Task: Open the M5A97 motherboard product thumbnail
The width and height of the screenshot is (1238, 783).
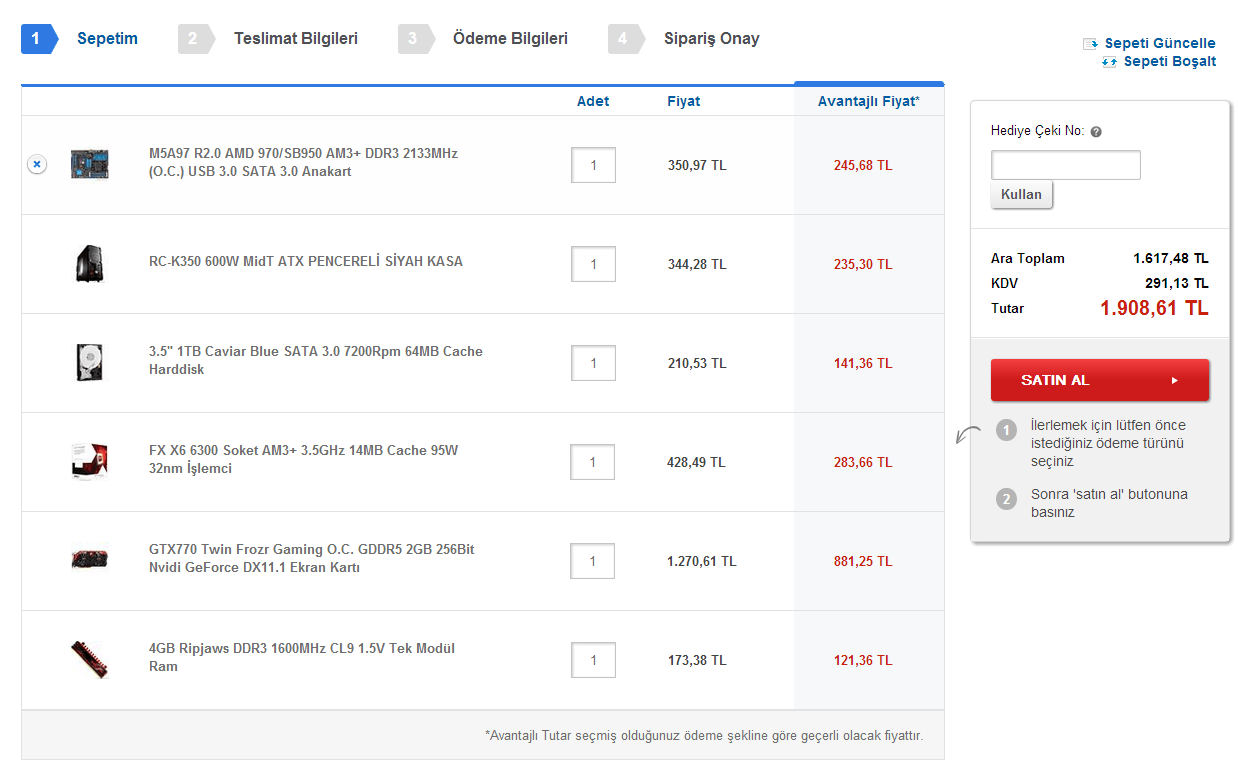Action: (x=89, y=164)
